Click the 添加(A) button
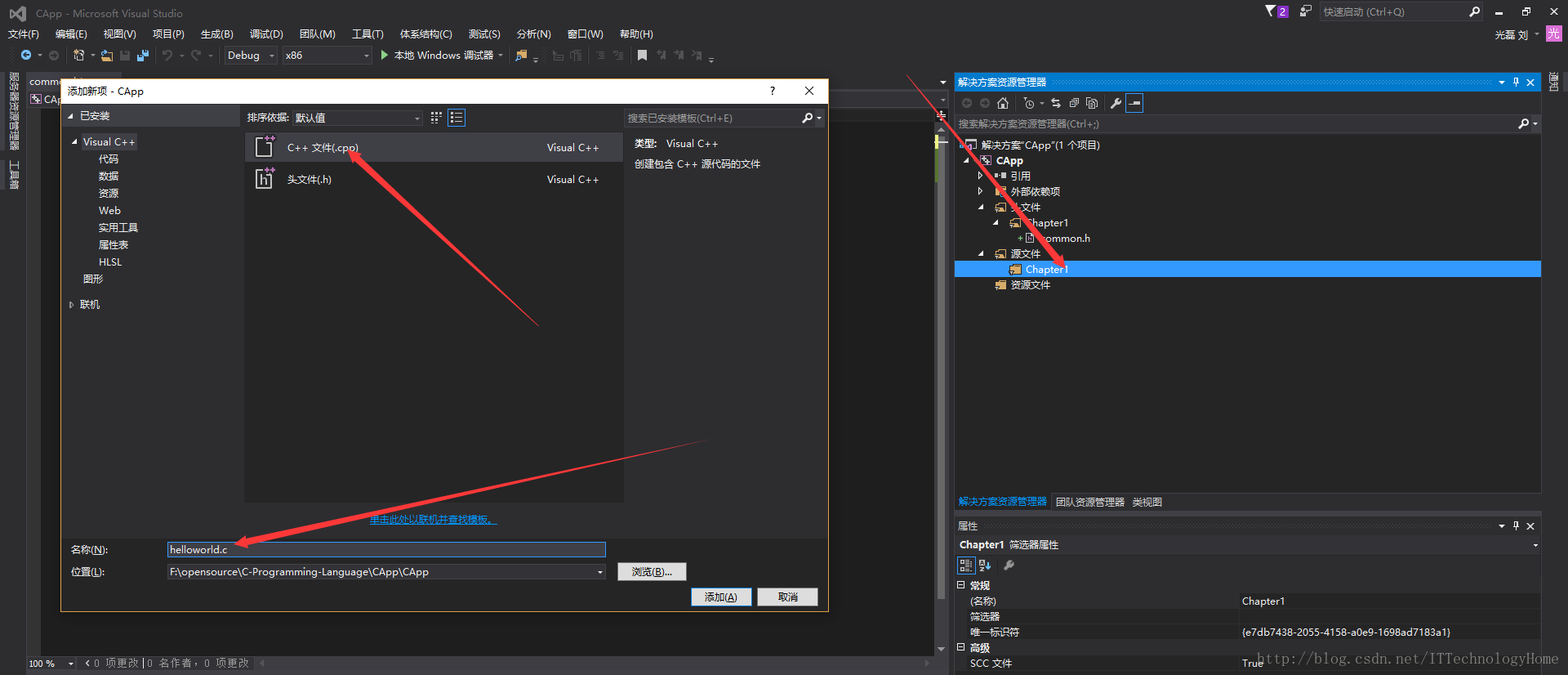 click(x=721, y=597)
